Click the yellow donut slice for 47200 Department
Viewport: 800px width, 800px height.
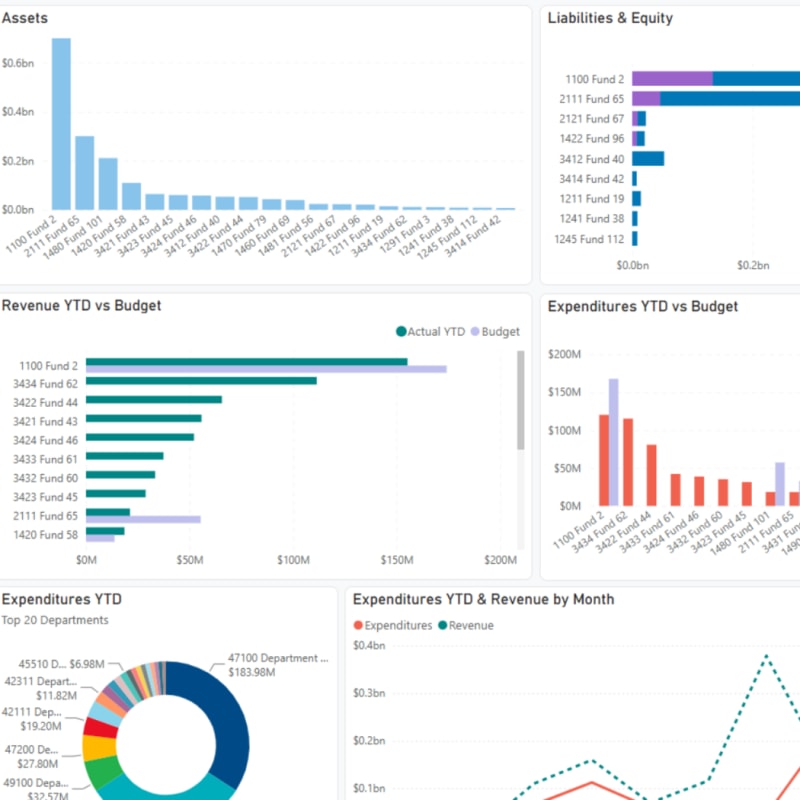tap(99, 748)
